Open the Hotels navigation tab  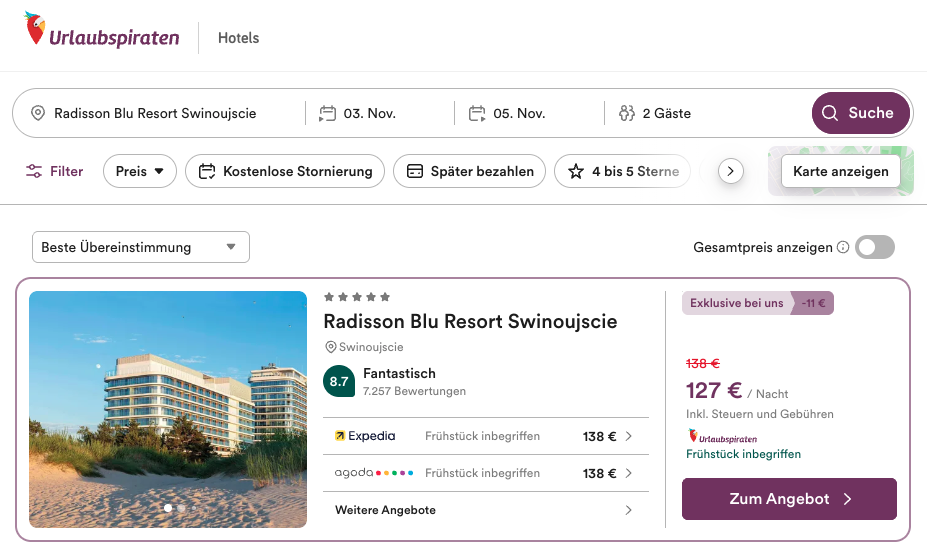coord(238,38)
